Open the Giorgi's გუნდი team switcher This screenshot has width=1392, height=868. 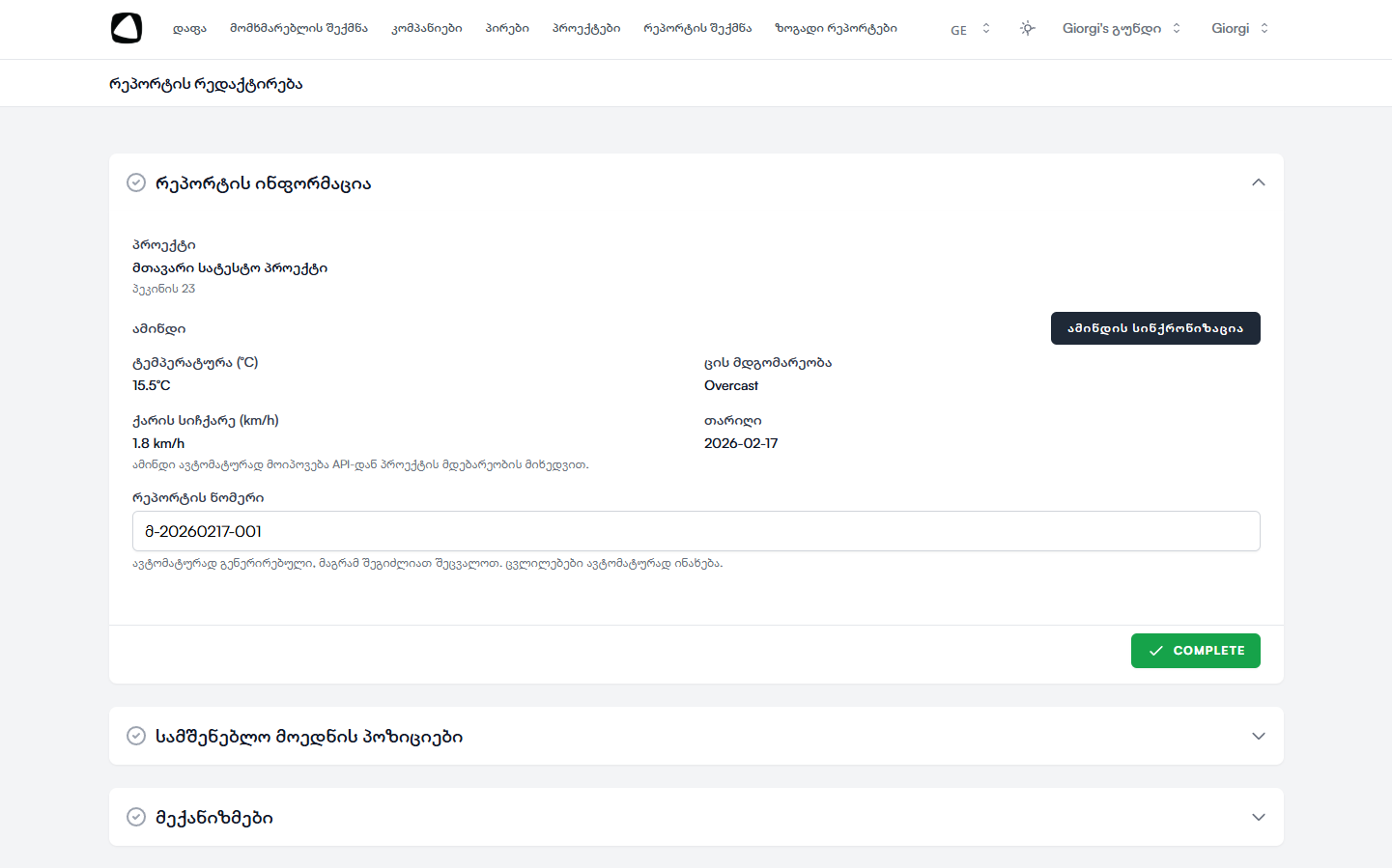click(1121, 29)
